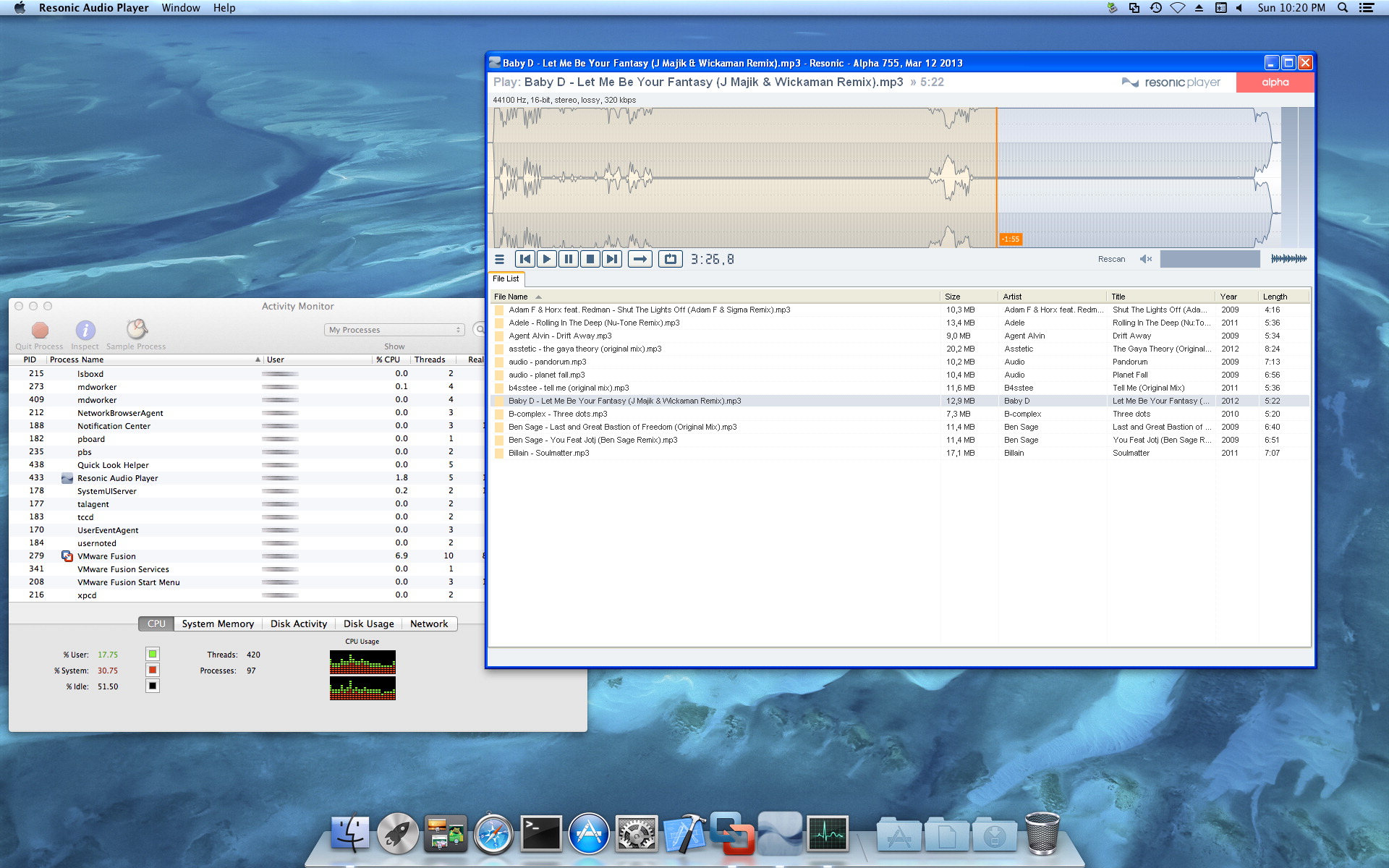Click the Rescan link

click(1111, 259)
